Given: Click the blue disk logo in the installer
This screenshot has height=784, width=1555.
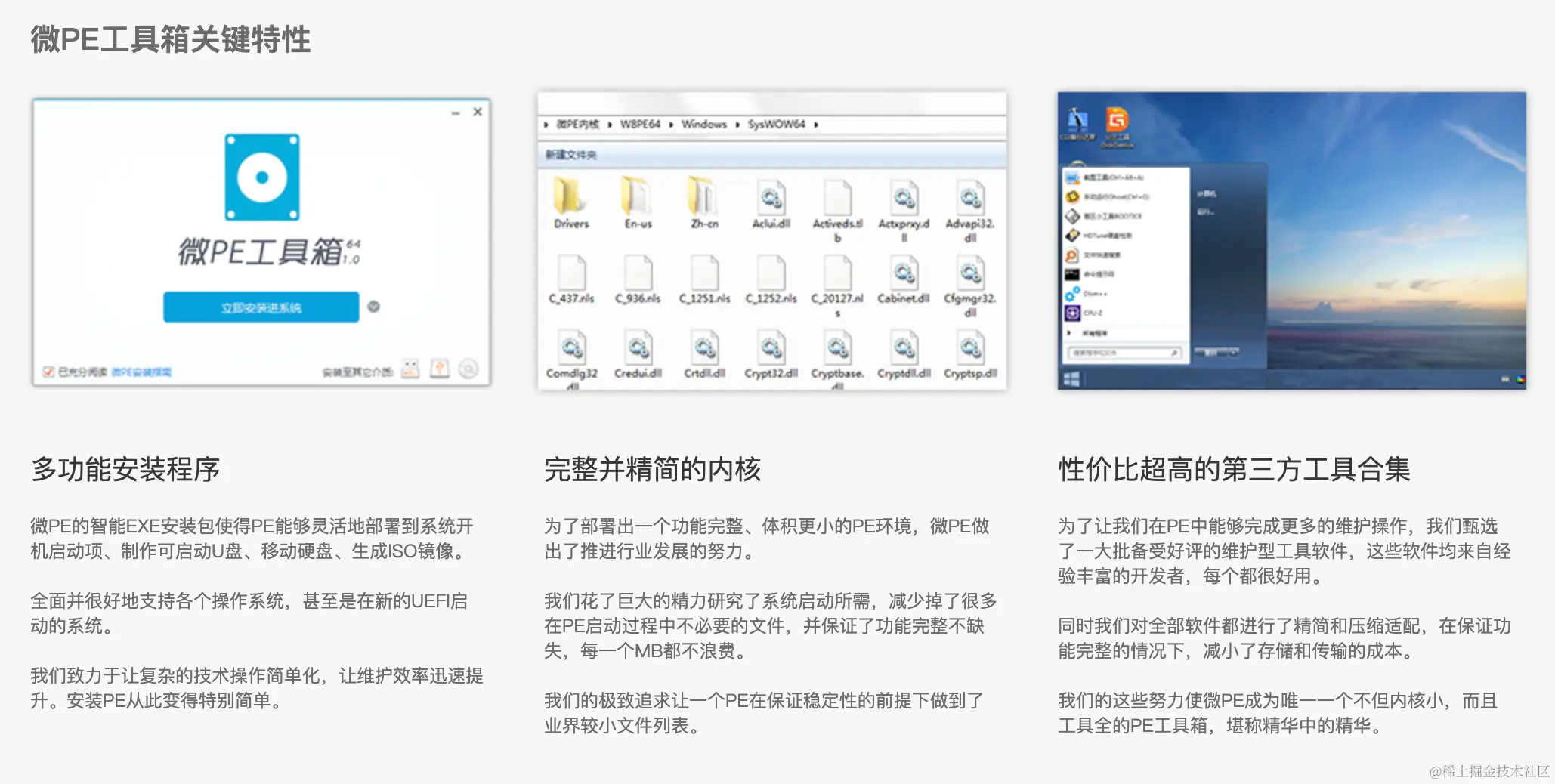Looking at the screenshot, I should click(262, 177).
